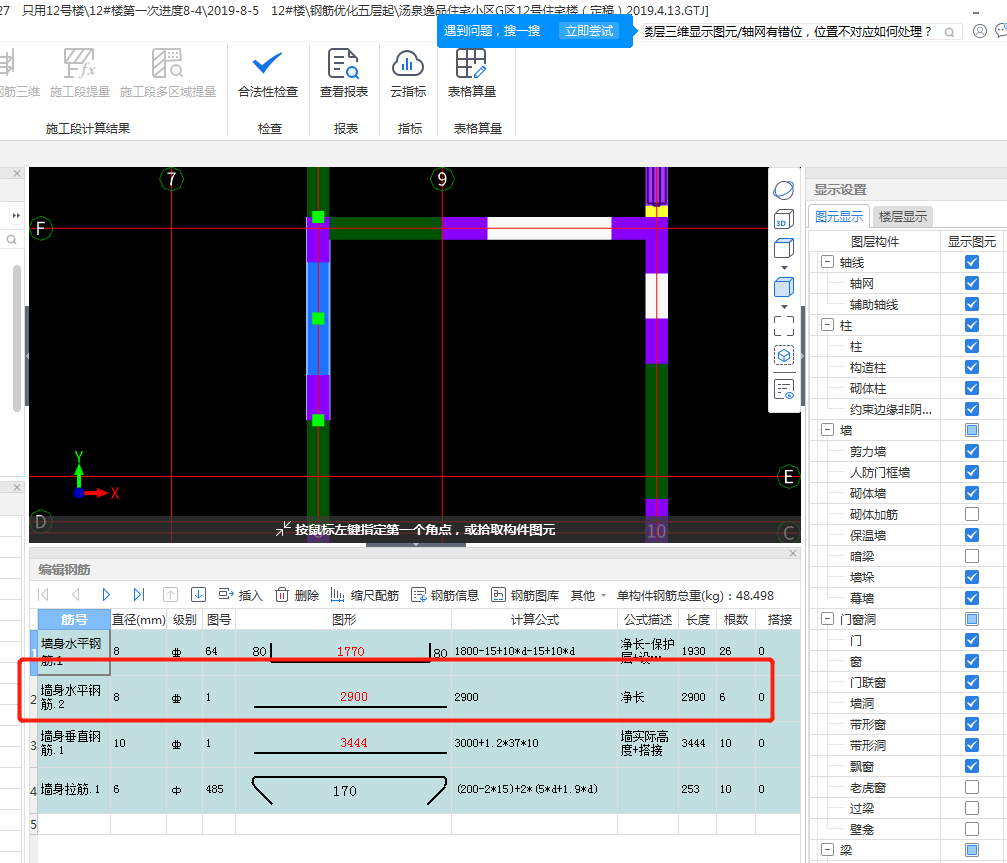Open the 云指标 cloud indicator tool
This screenshot has width=1007, height=863.
[408, 73]
